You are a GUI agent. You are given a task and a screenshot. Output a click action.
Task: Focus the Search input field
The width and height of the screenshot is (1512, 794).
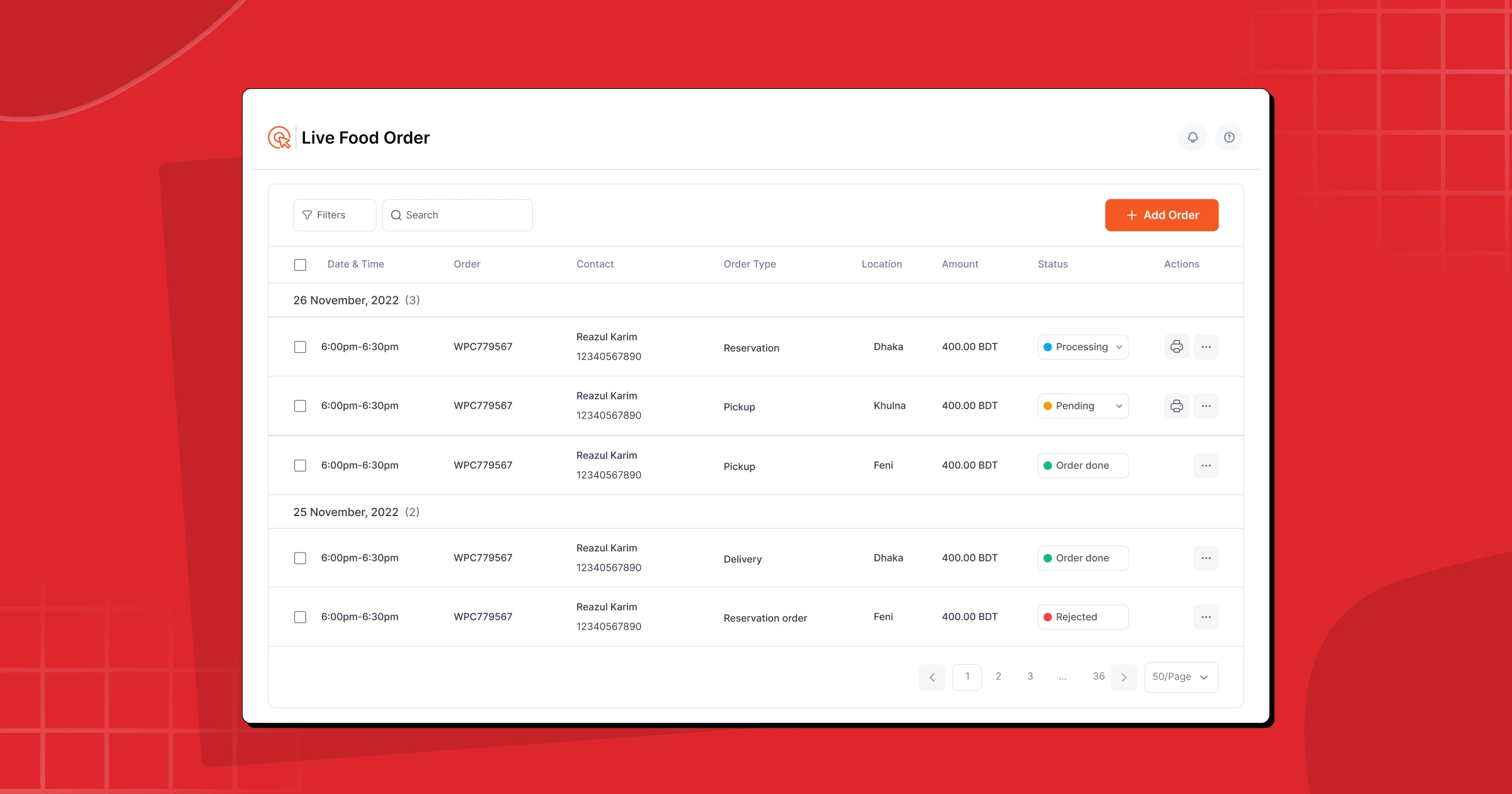[x=457, y=215]
